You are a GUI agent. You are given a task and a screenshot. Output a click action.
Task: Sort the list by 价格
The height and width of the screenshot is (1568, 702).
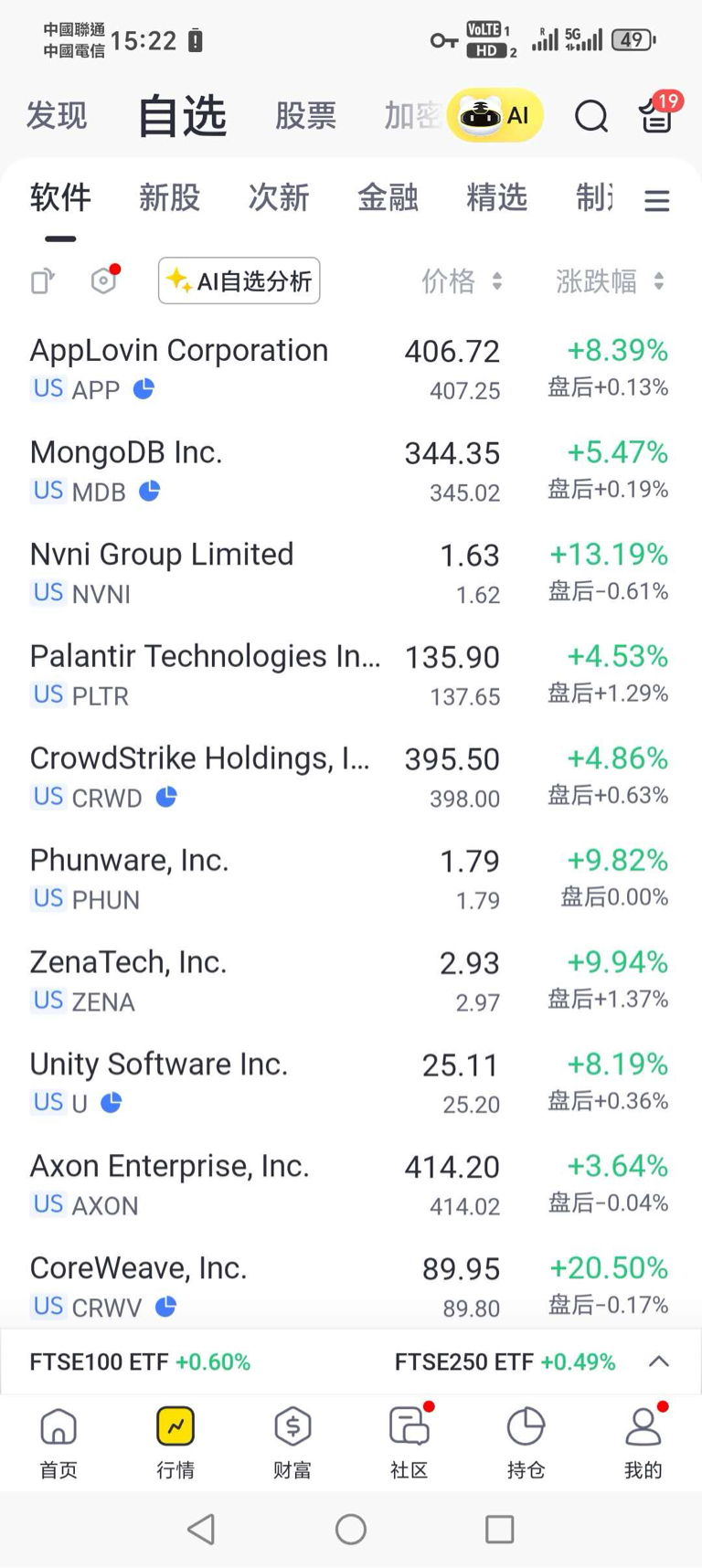(x=461, y=281)
